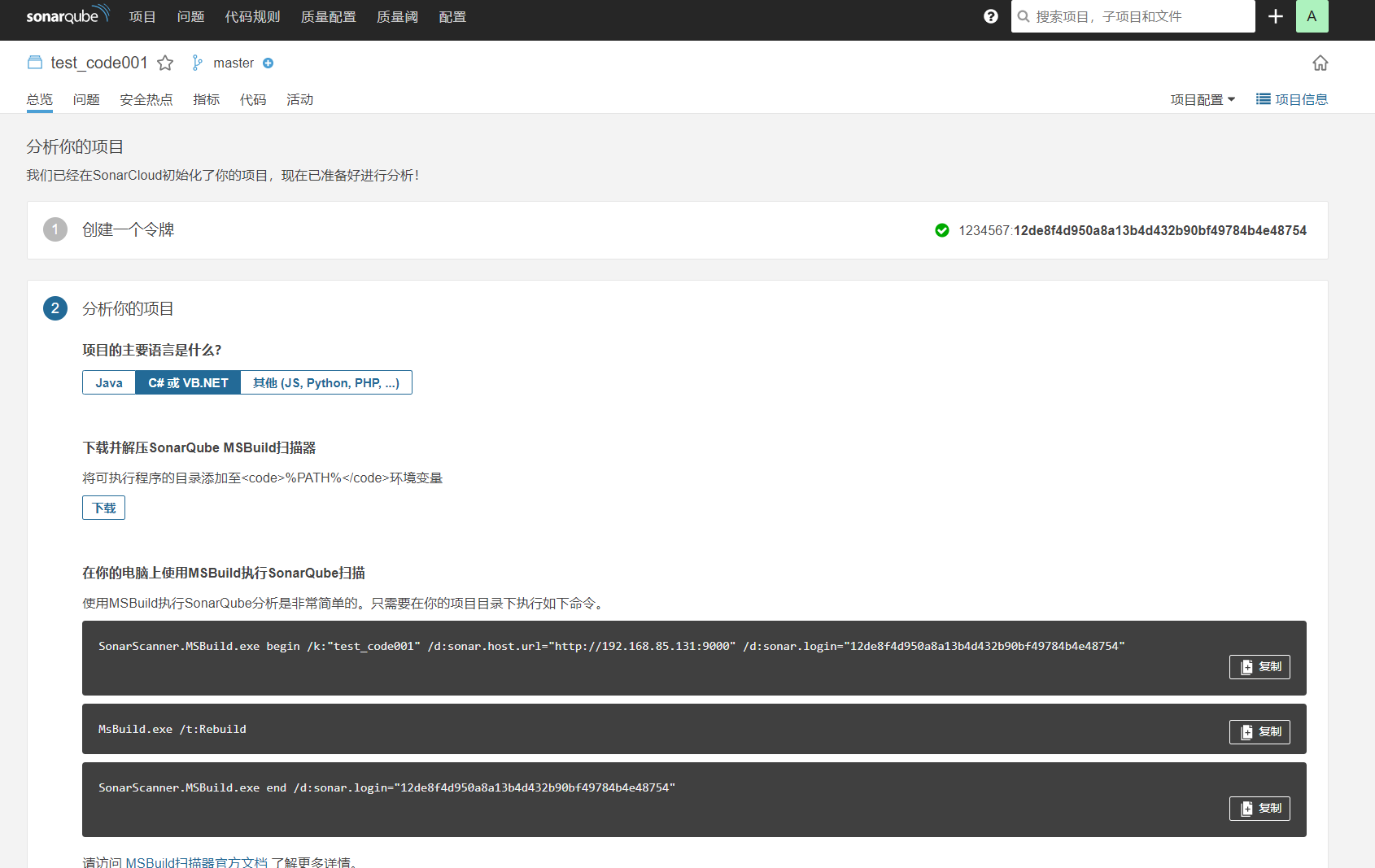Click the step 2 分析你的项目 heading
This screenshot has height=868, width=1375.
tap(128, 308)
